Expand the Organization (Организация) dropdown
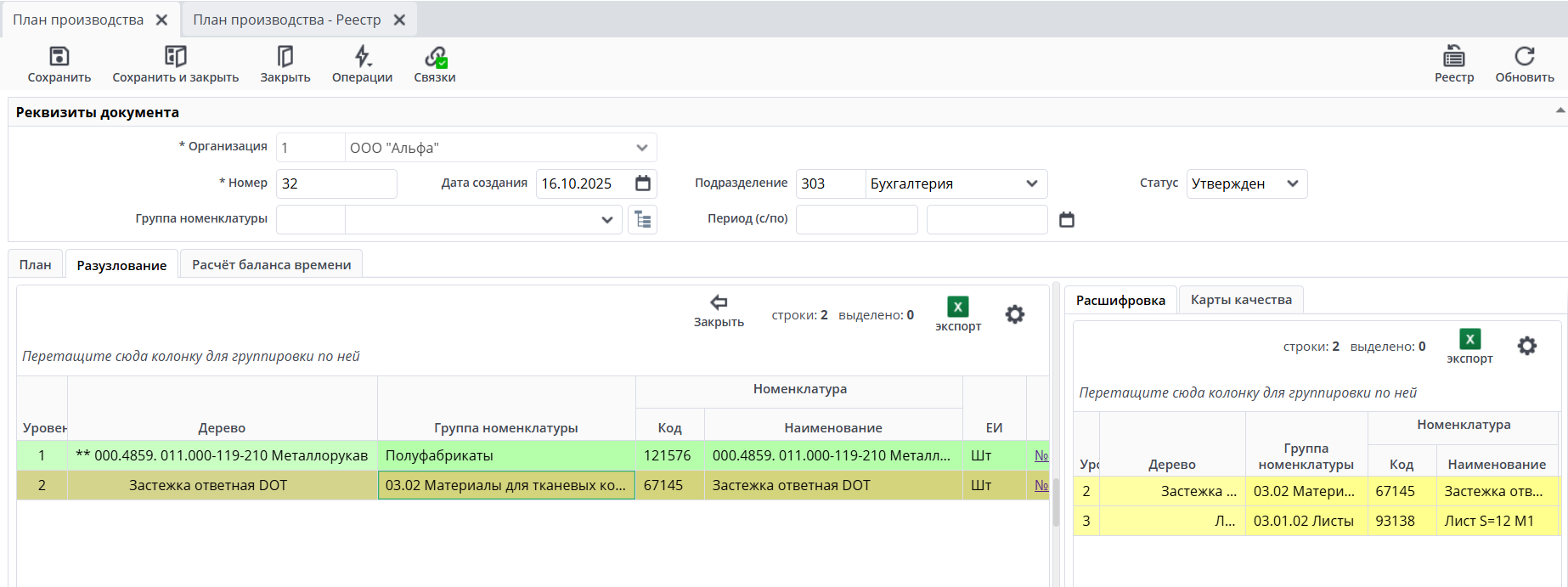 click(642, 148)
